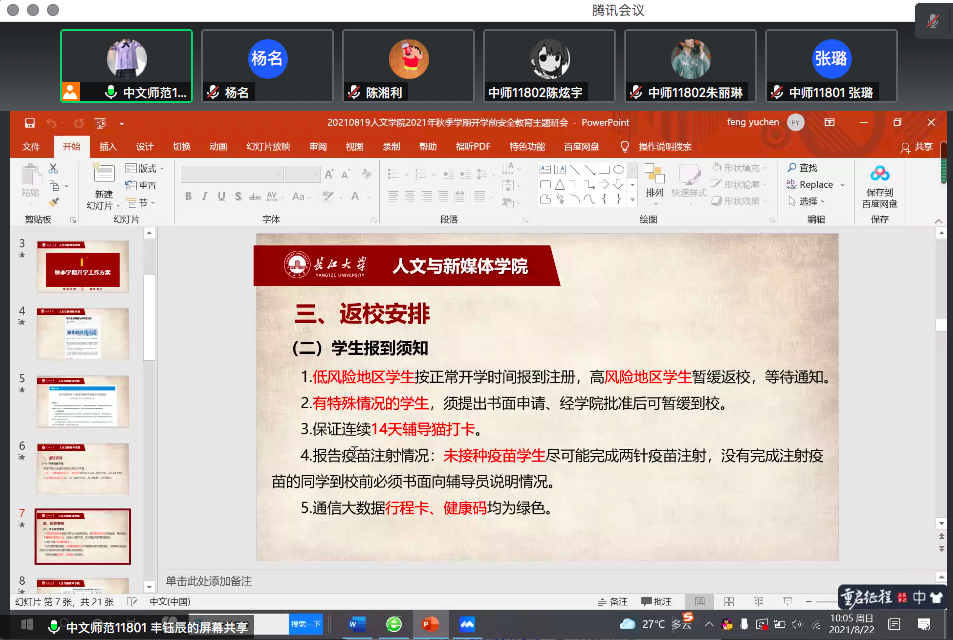
Task: Open the Slide Show (幻灯片放映) tab
Action: [268, 146]
